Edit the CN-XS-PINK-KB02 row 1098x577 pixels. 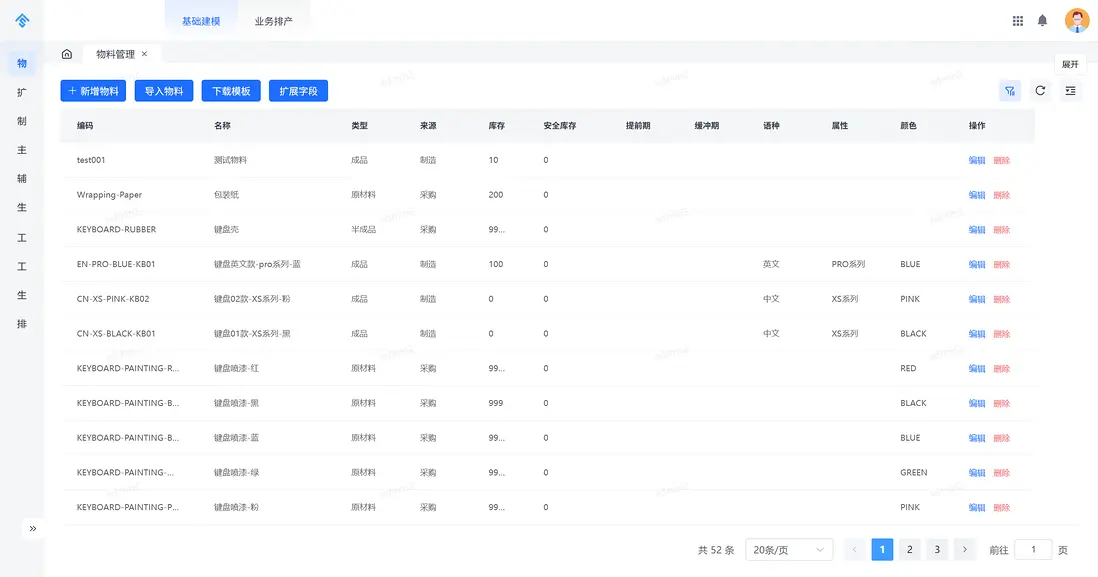point(977,299)
